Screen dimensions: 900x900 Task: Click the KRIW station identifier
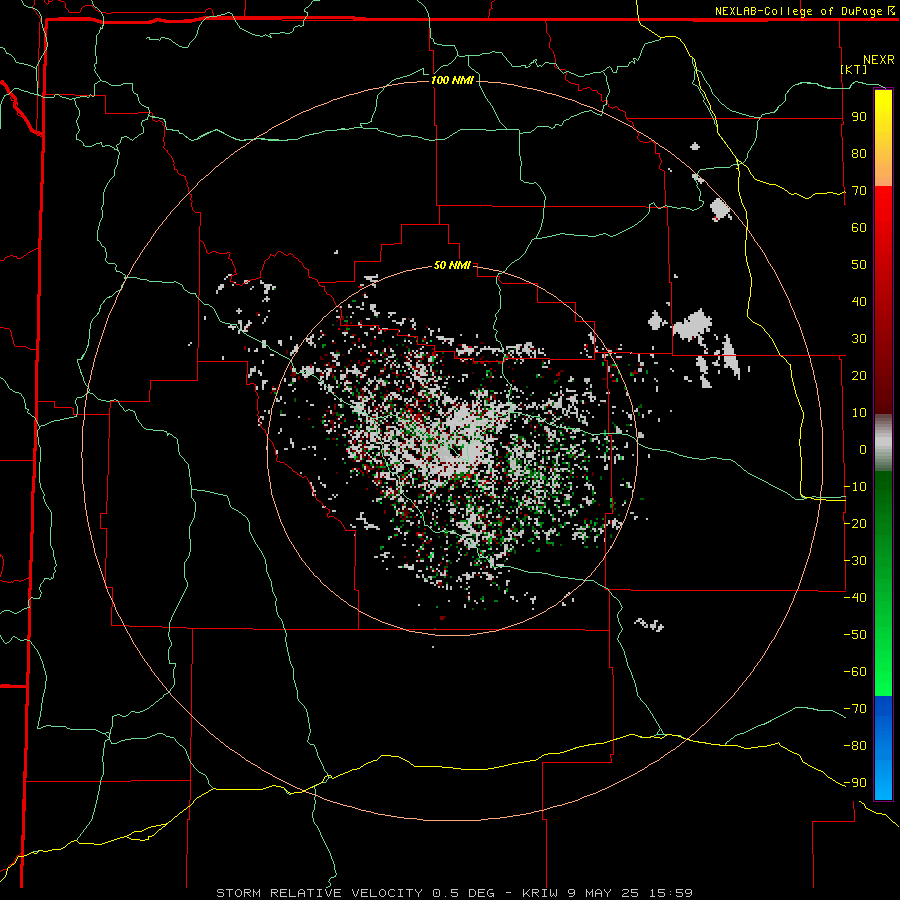(x=540, y=893)
